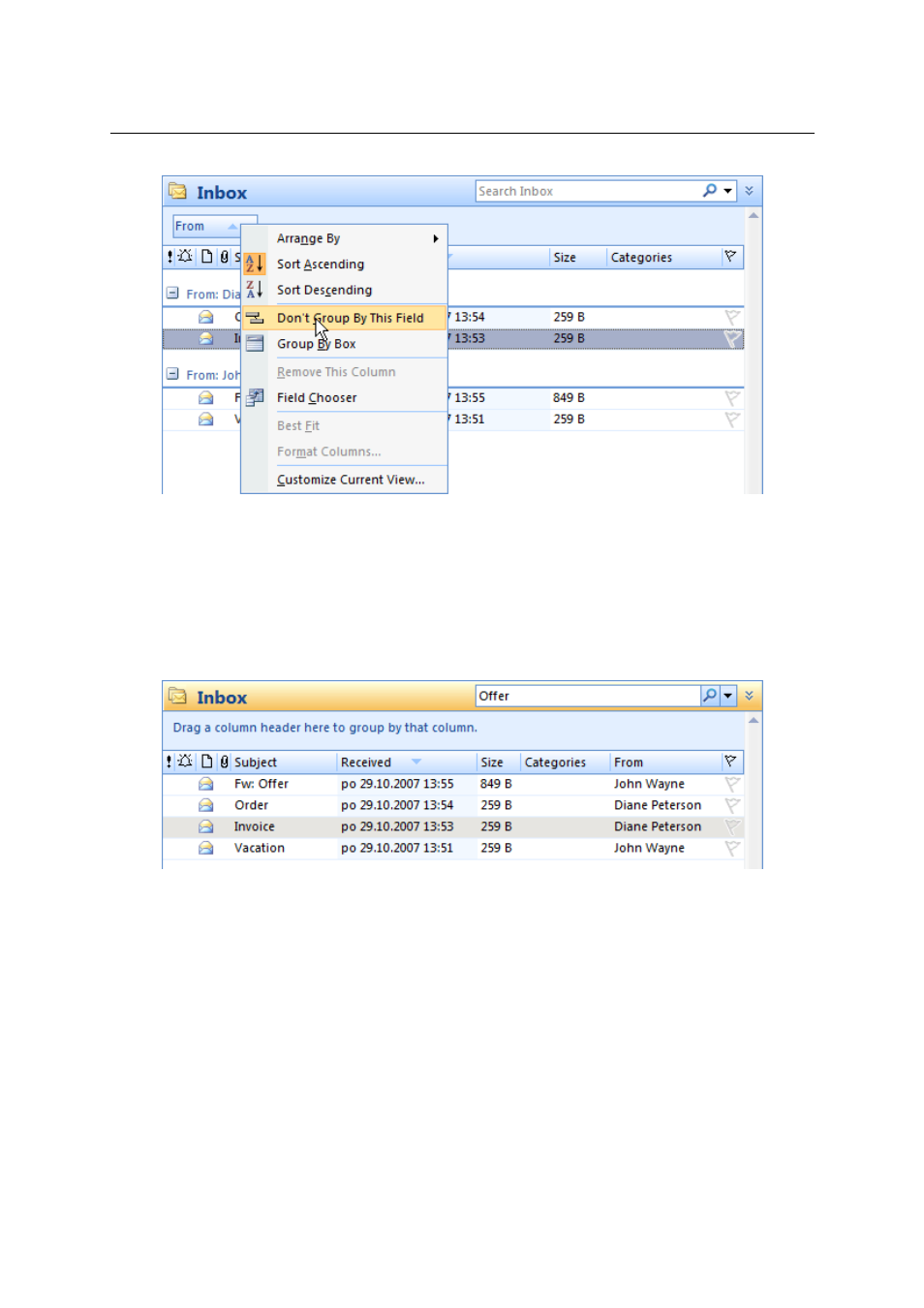The width and height of the screenshot is (924, 1308).
Task: Click the From group-by box button
Action: (x=214, y=227)
